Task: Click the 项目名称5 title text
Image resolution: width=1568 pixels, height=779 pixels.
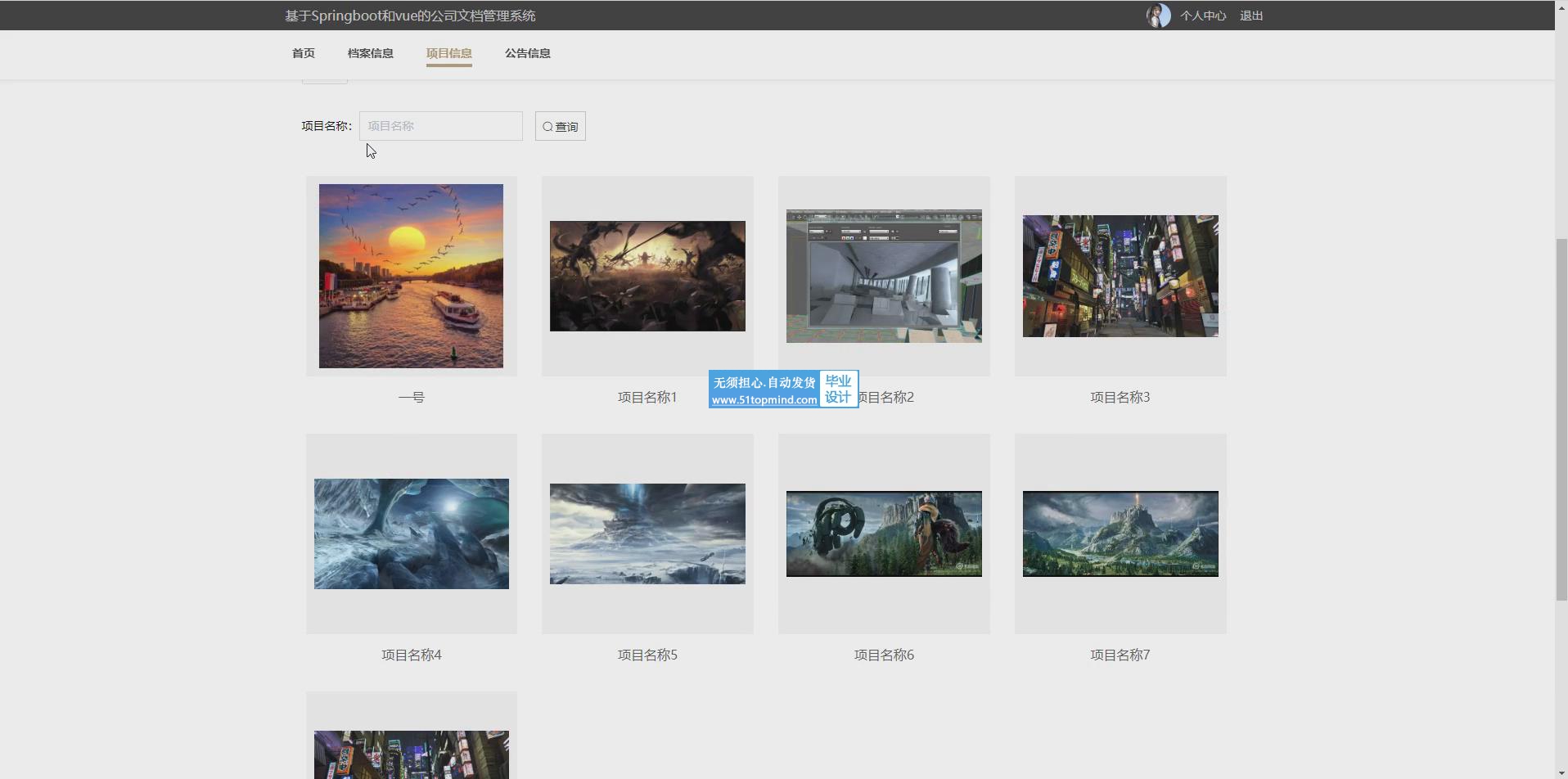Action: coord(647,655)
